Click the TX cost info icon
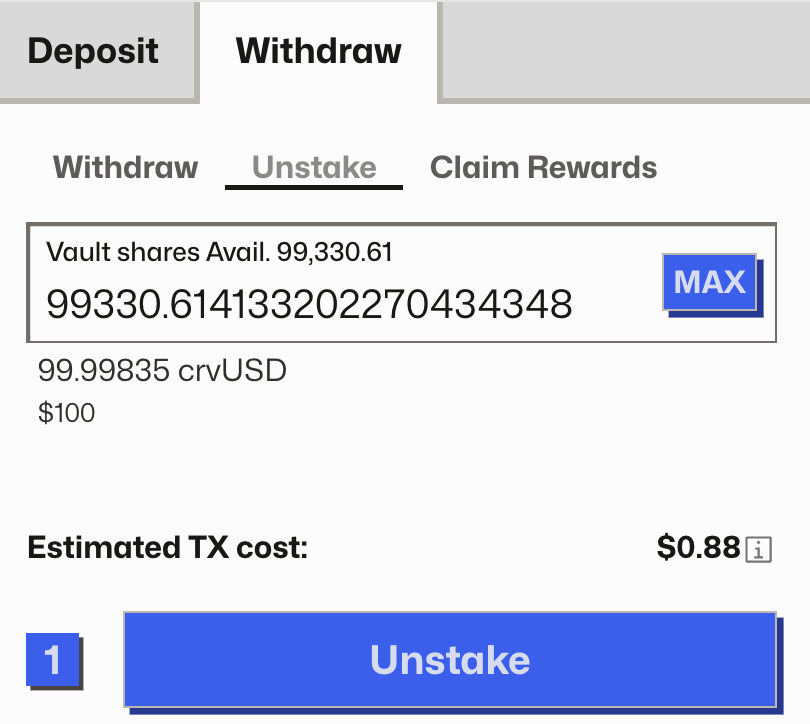 (759, 549)
